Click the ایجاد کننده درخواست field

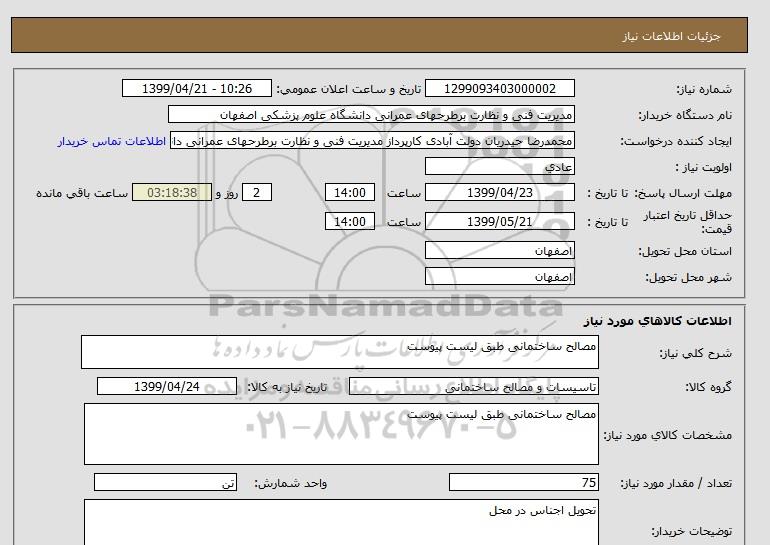point(372,141)
